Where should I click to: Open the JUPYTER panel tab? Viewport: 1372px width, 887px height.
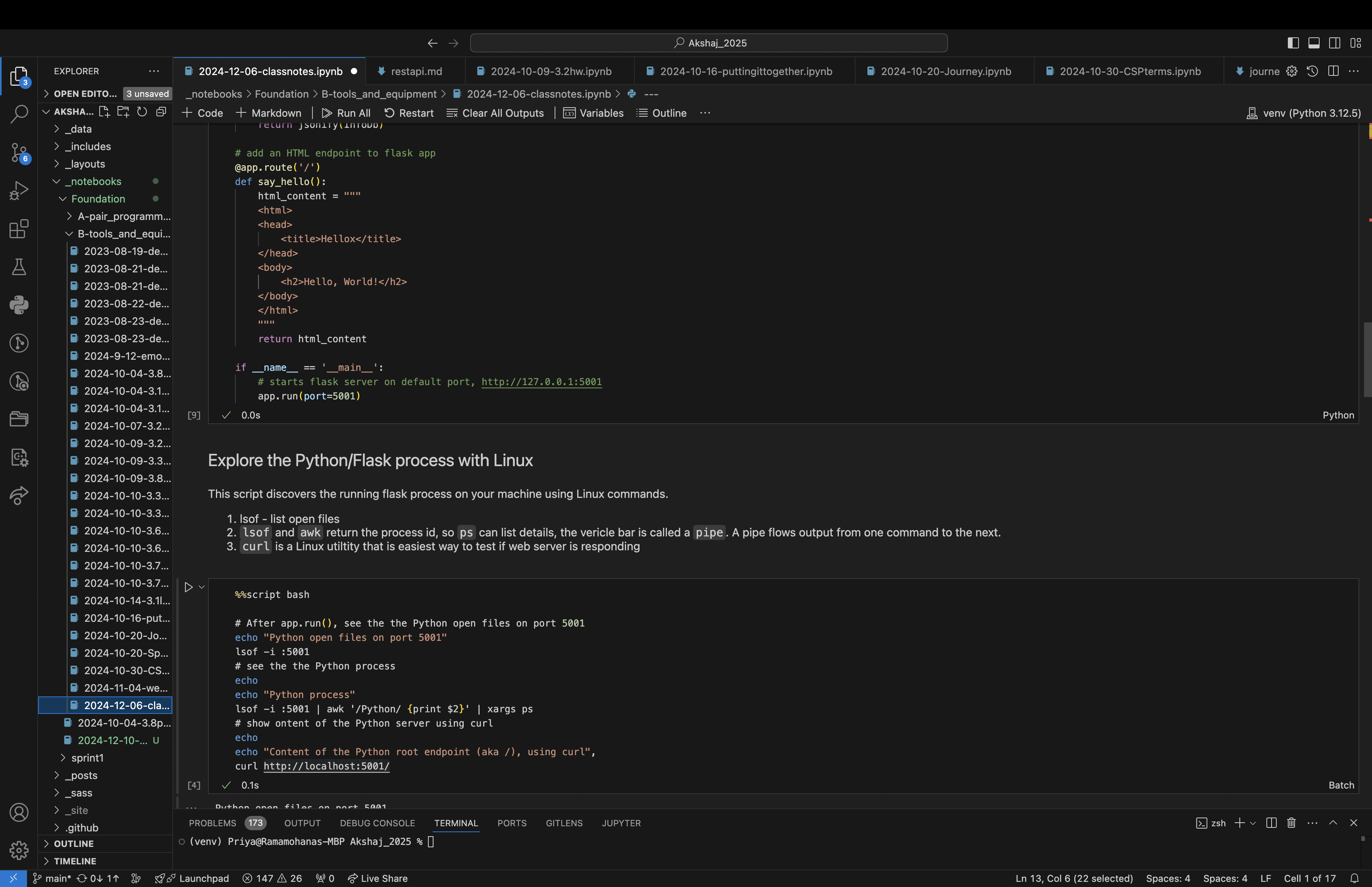(621, 823)
